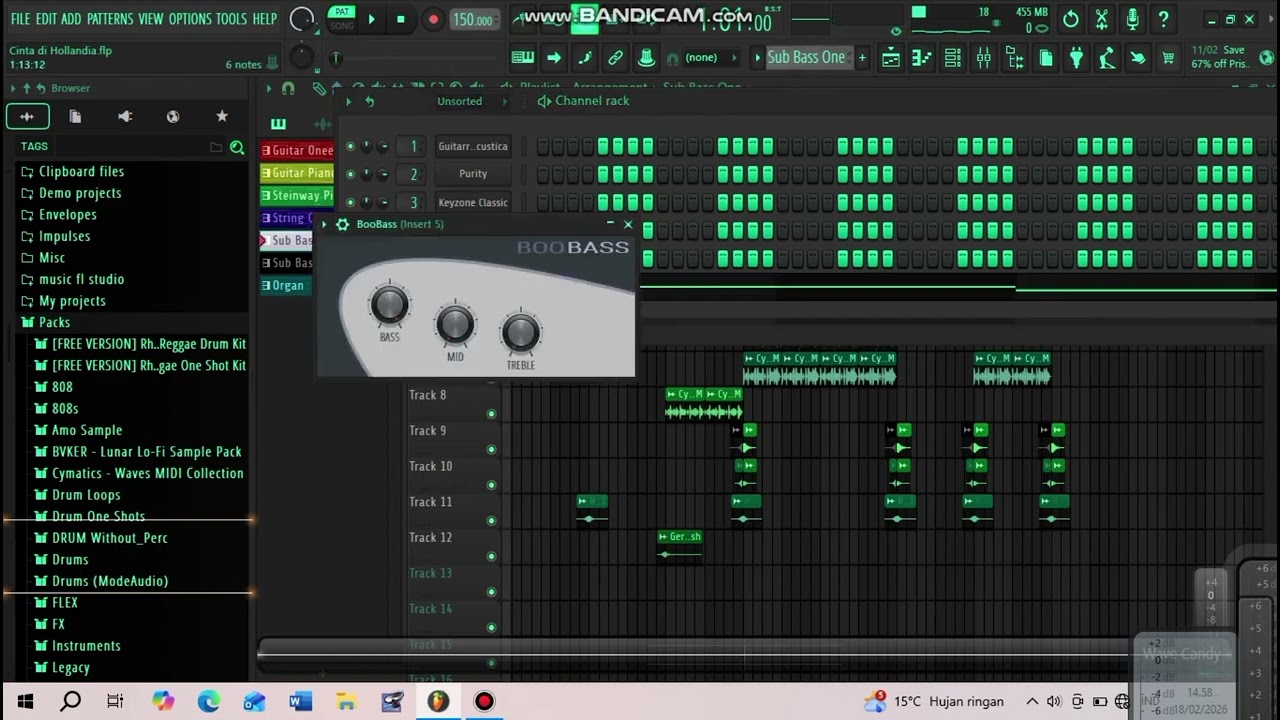1280x720 pixels.
Task: Open the ADD menu
Action: [71, 19]
